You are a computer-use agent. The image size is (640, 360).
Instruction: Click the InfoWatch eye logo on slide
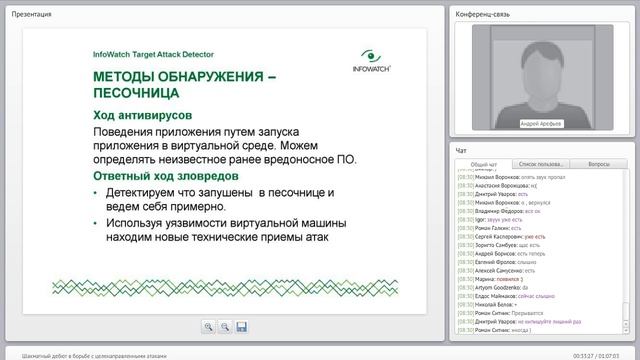click(371, 61)
